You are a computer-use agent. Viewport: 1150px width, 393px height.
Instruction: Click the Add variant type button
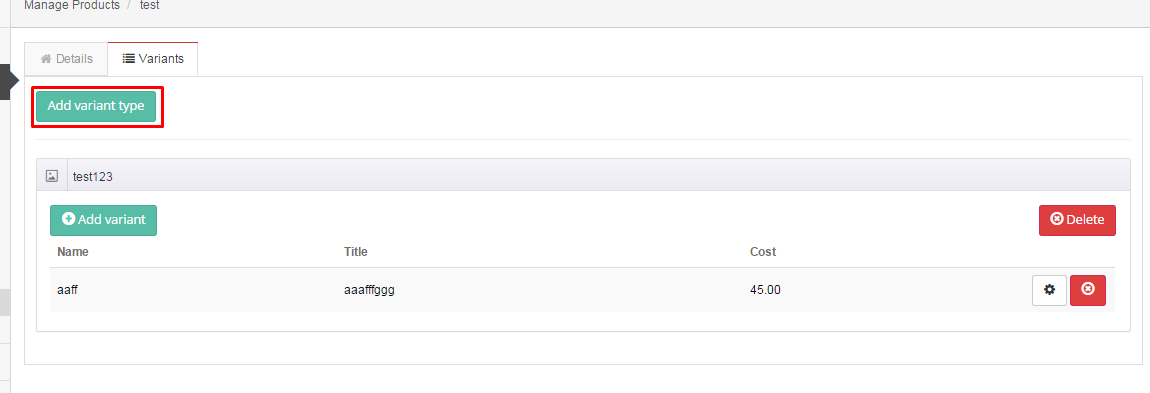96,106
